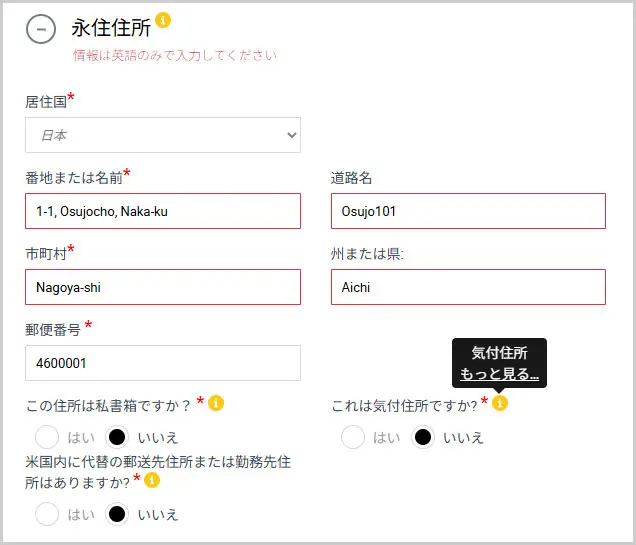This screenshot has height=545, width=636.
Task: Open the 居住国 country dropdown
Action: (162, 135)
